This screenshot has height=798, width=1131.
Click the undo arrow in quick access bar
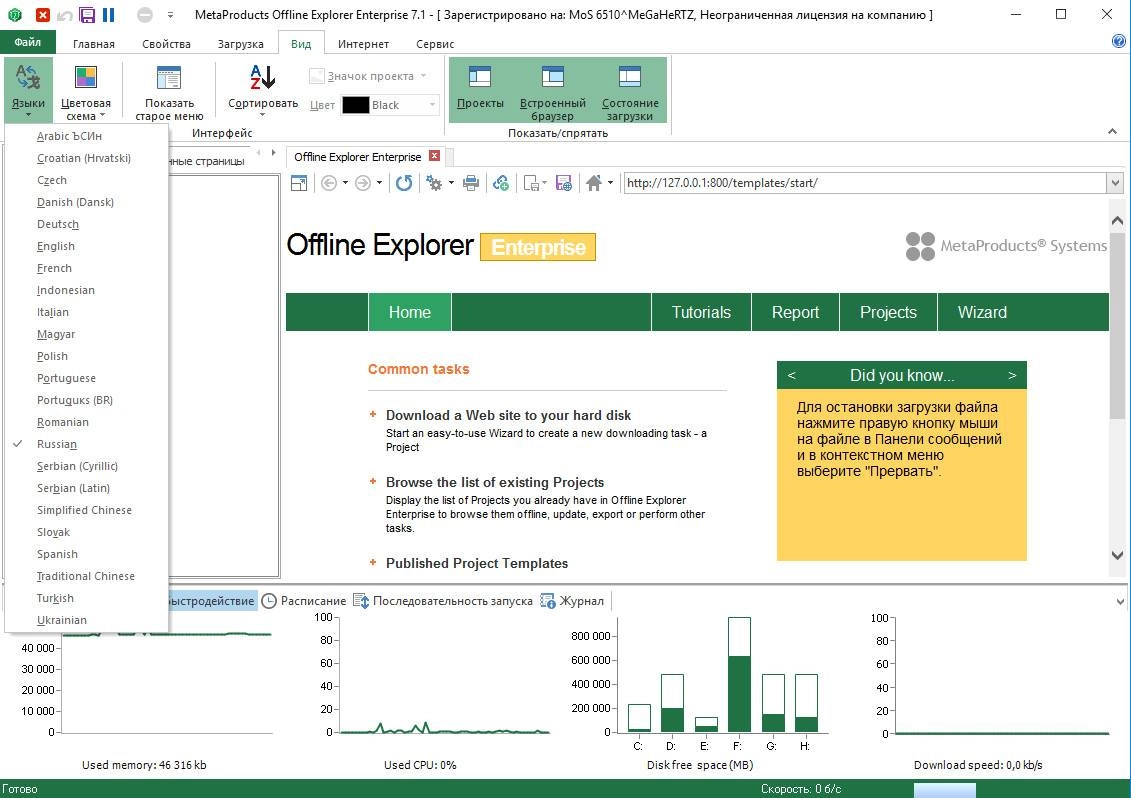[x=65, y=14]
